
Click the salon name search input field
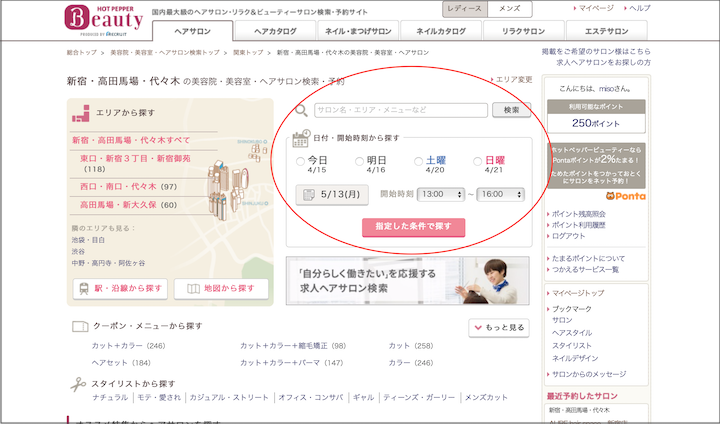tap(400, 110)
